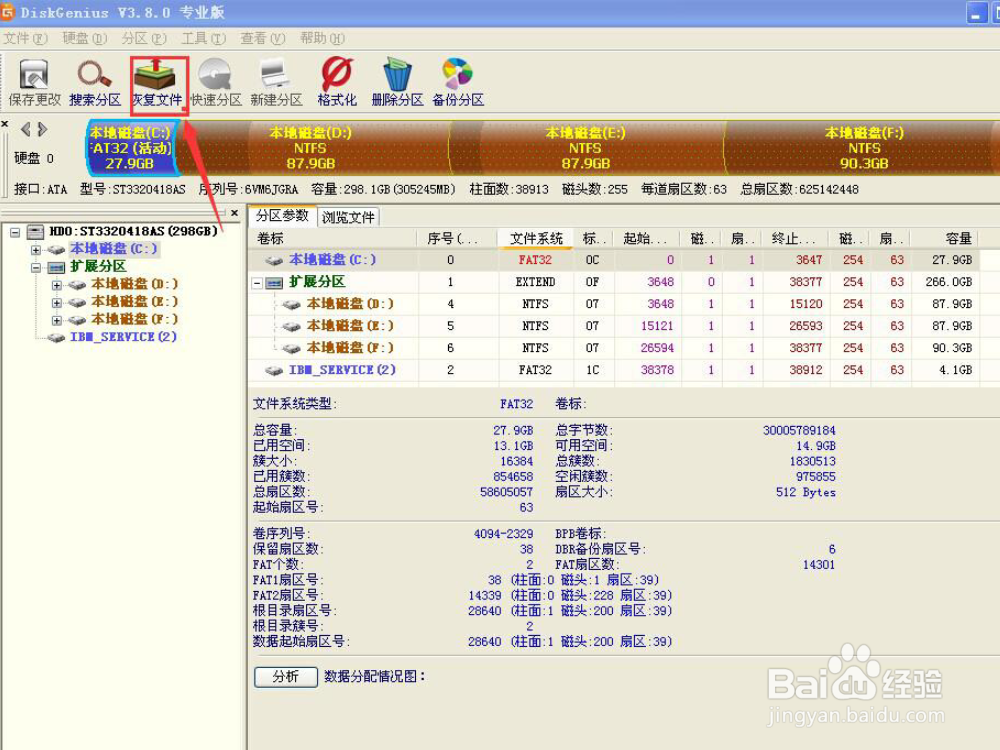Click the 序号 column header
Viewport: 1000px width, 750px height.
(x=458, y=239)
